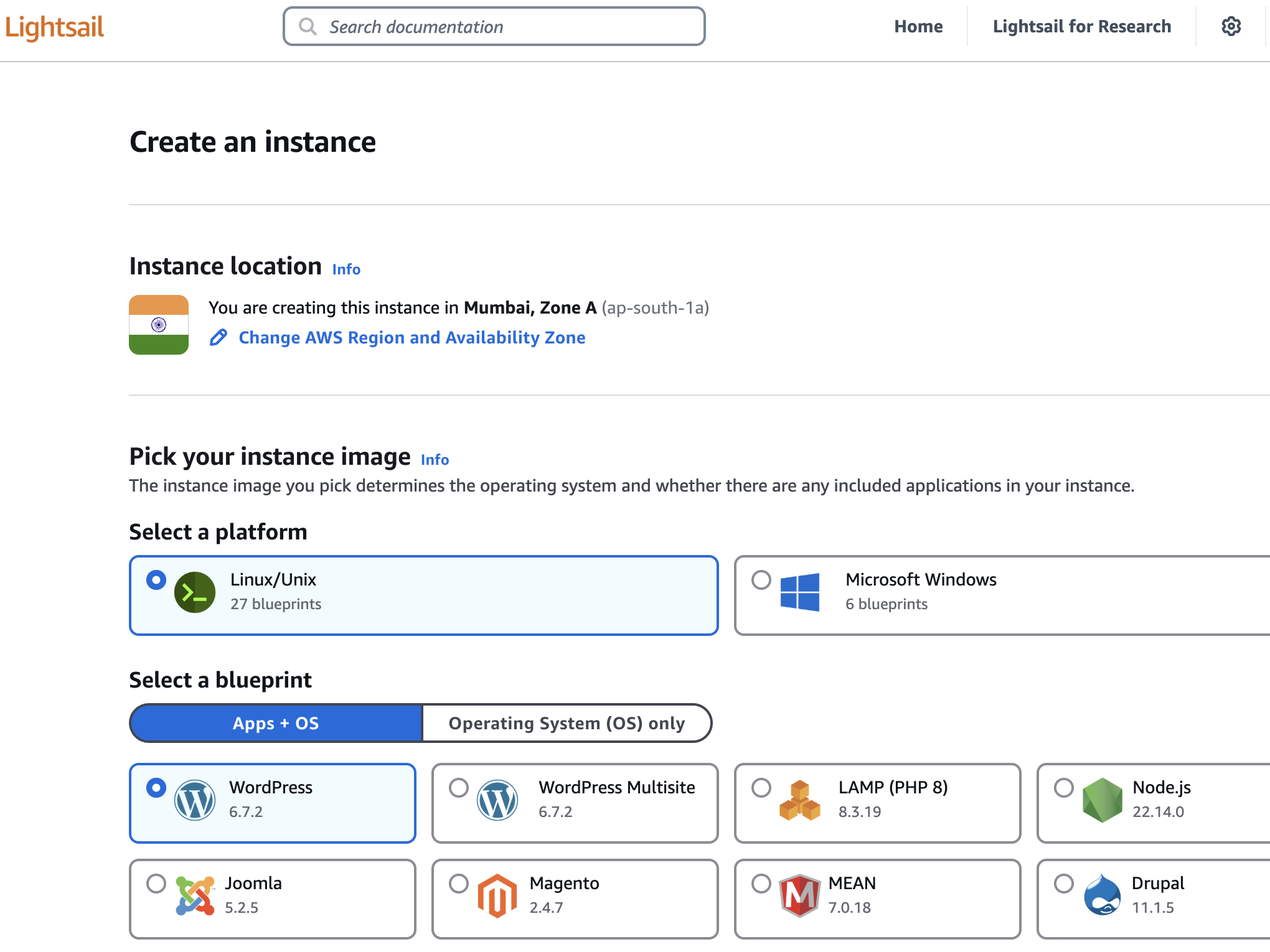The image size is (1270, 952).
Task: Click the WordPress Multisite logo icon
Action: pos(497,800)
